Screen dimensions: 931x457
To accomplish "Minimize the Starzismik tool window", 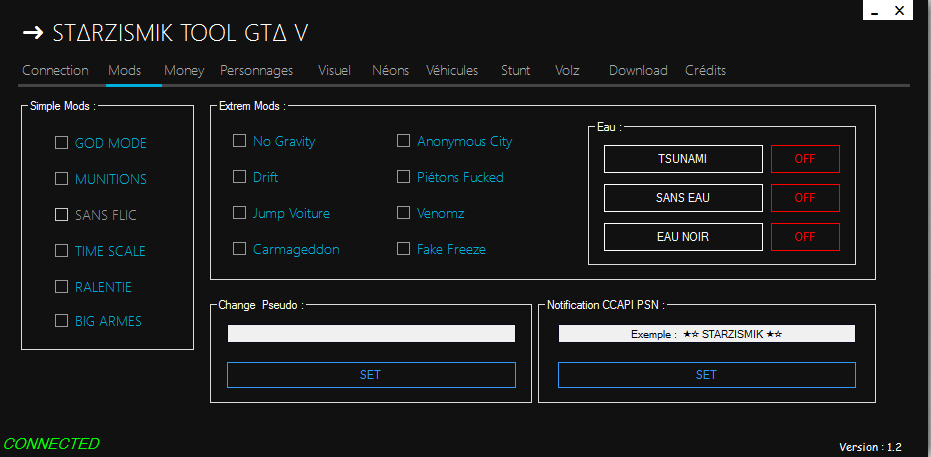I will point(875,12).
